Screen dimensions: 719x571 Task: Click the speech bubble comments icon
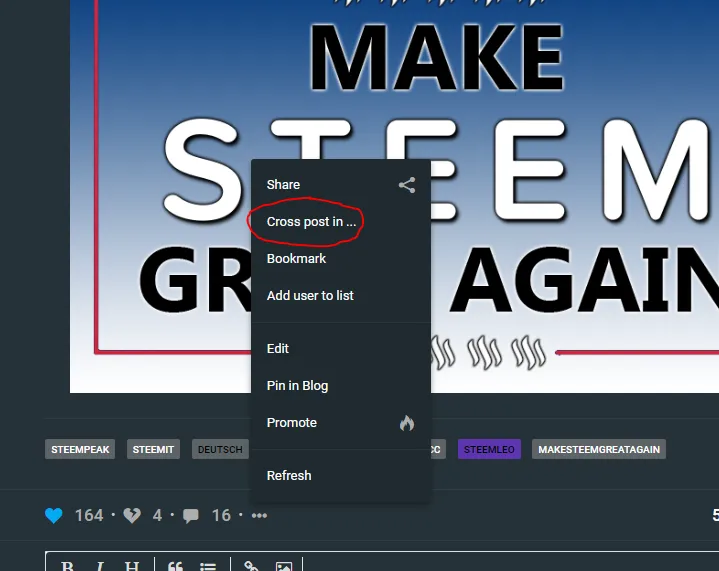191,516
